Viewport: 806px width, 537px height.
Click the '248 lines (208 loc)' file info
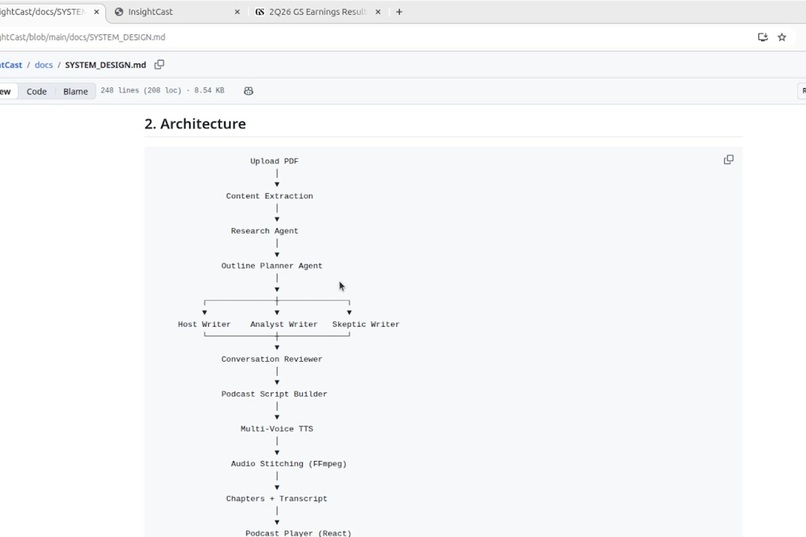[141, 90]
